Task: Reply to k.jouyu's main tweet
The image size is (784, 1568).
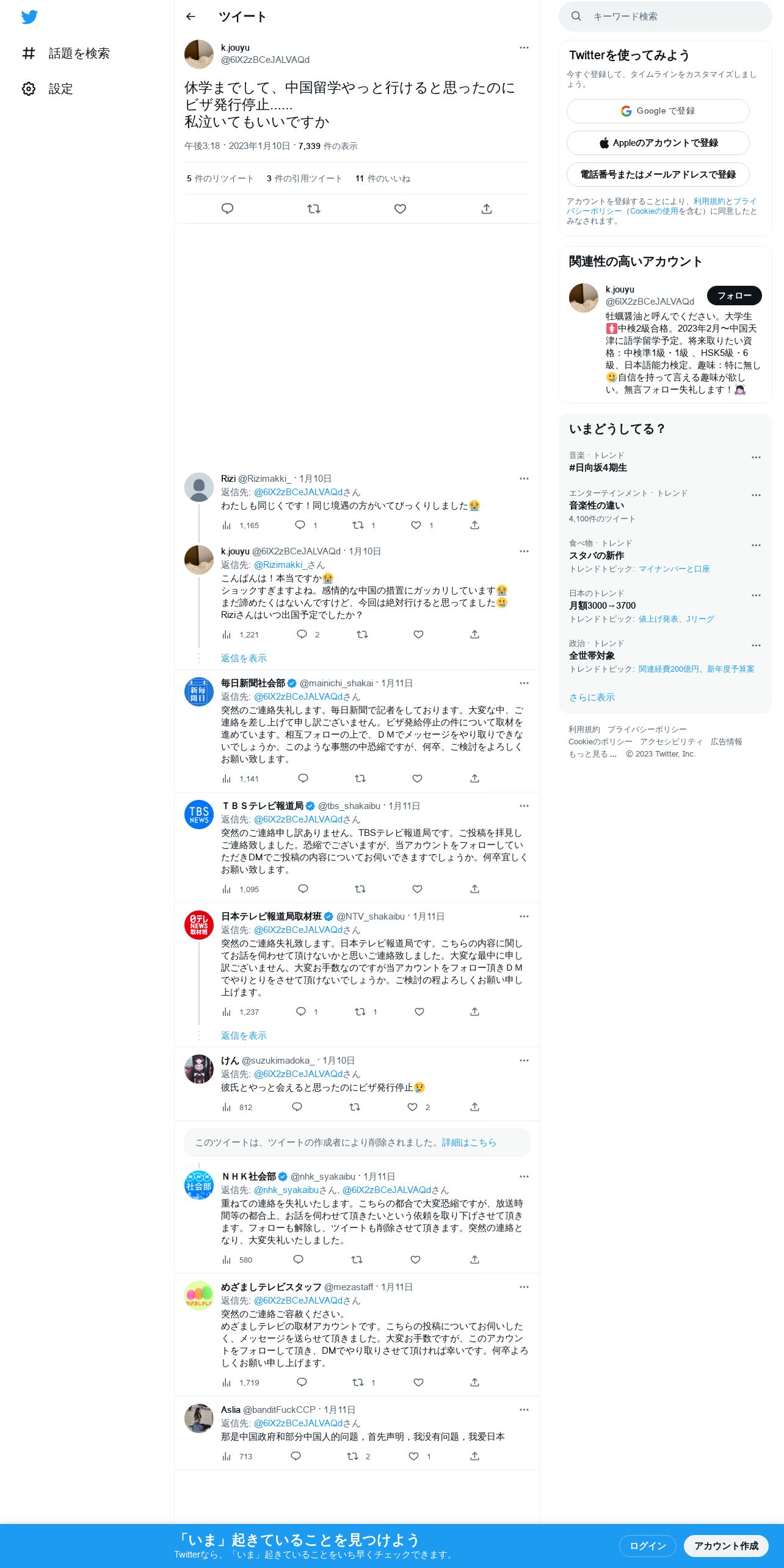Action: tap(227, 209)
